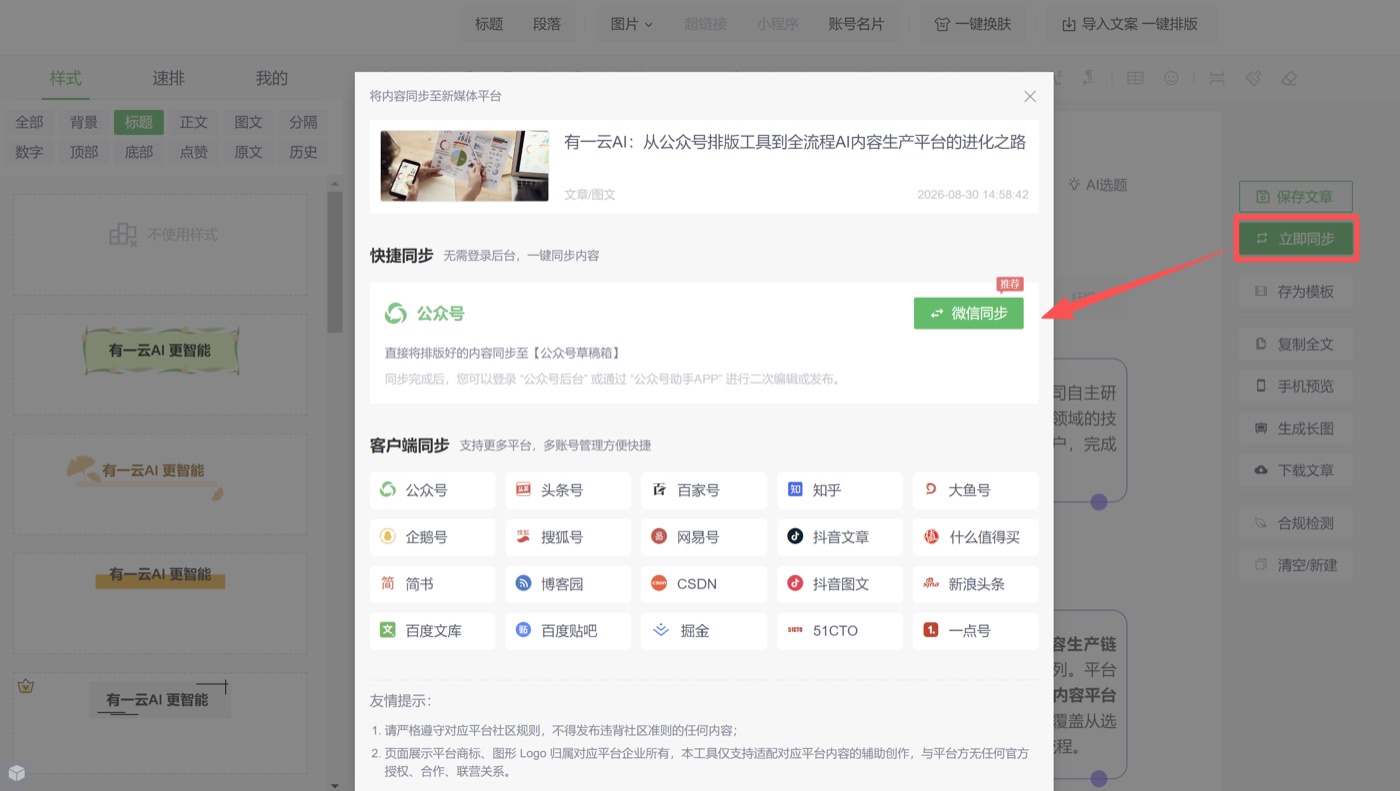Select the 51CTO platform
The width and height of the screenshot is (1400, 791).
[x=840, y=631]
